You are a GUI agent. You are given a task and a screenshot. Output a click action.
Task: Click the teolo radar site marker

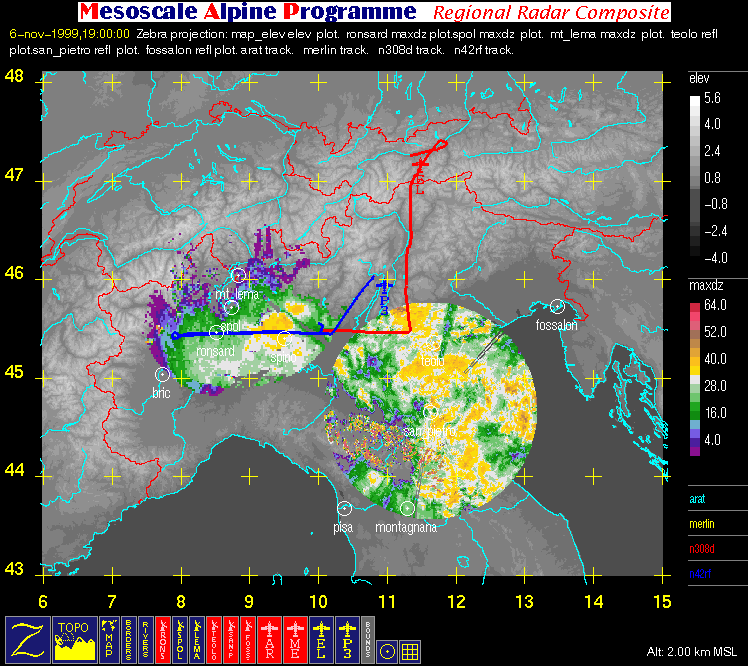(x=433, y=343)
